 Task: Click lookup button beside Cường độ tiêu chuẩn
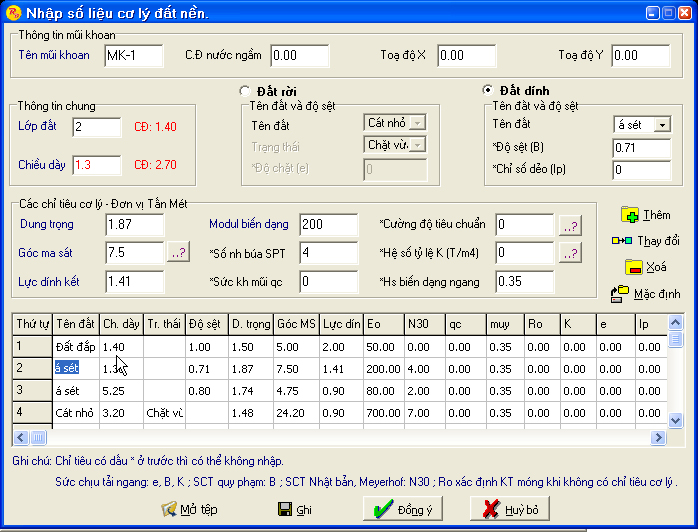[569, 225]
